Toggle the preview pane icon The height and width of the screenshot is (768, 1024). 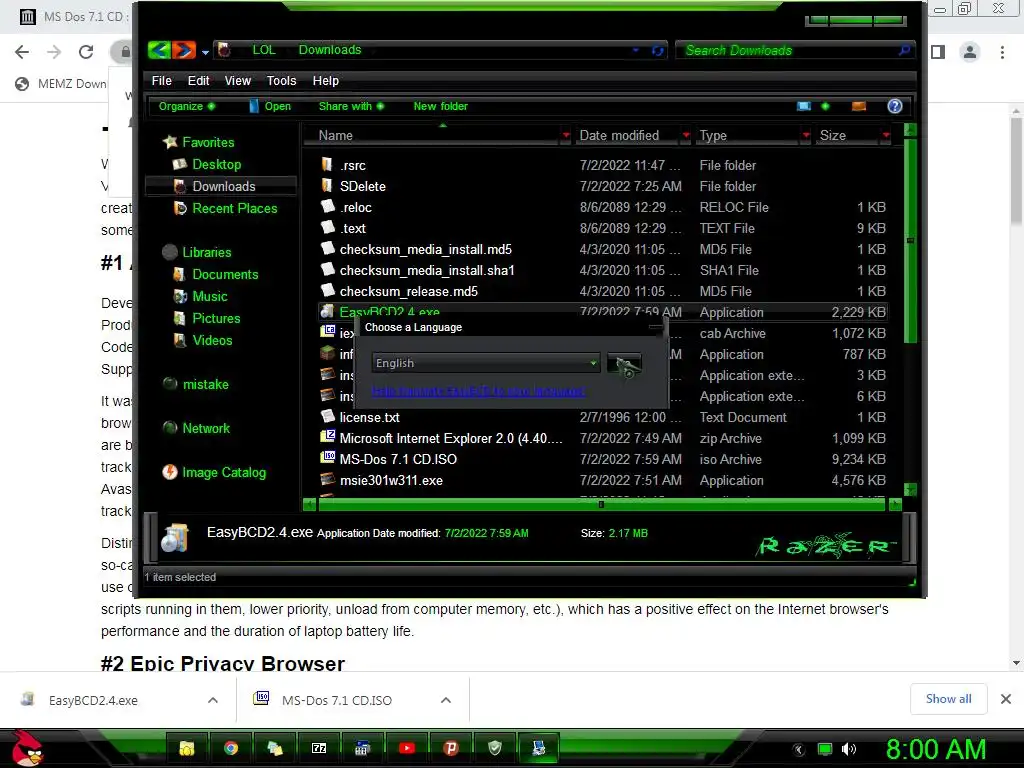(x=859, y=106)
